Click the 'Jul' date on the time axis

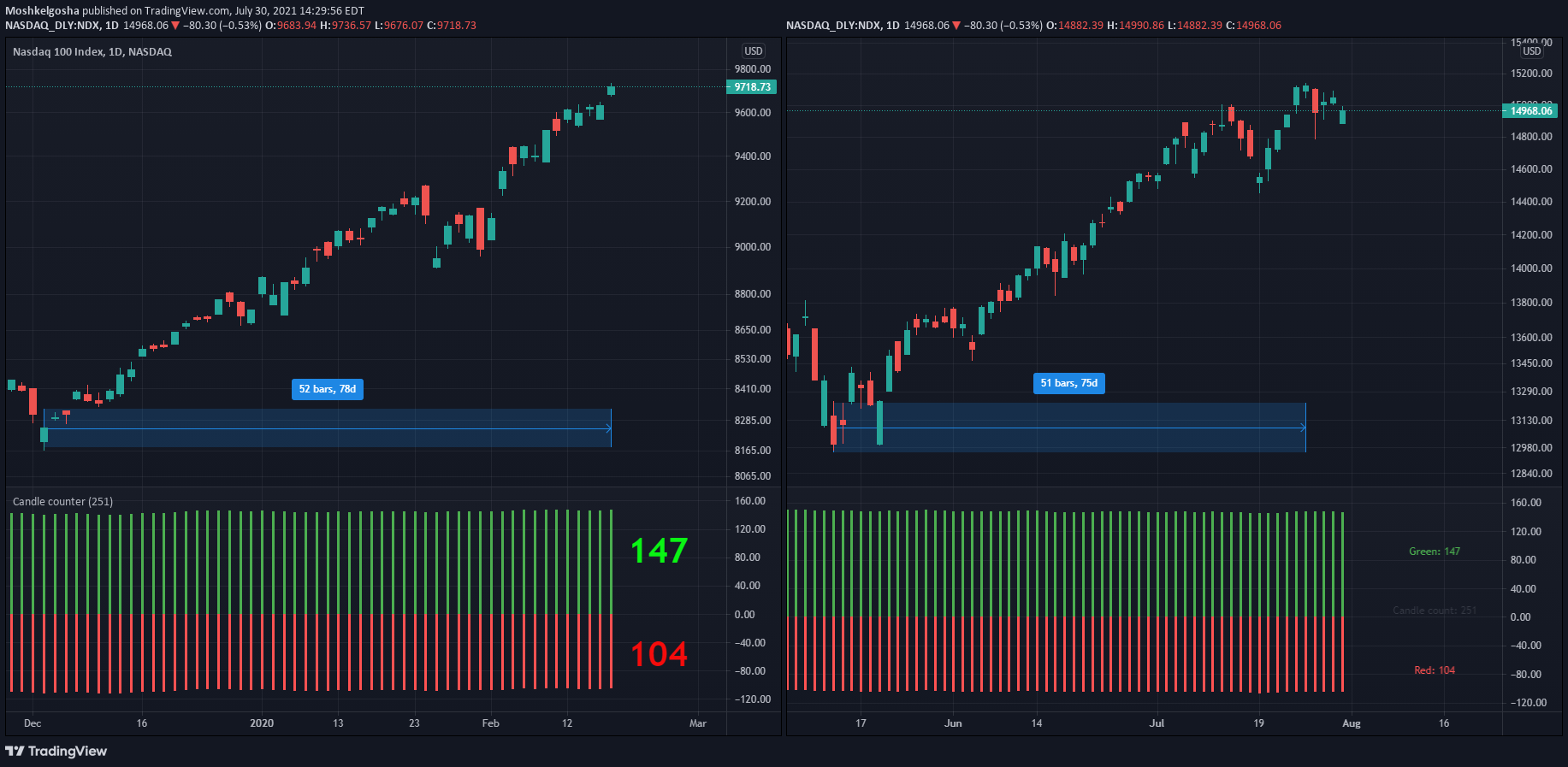(1157, 723)
